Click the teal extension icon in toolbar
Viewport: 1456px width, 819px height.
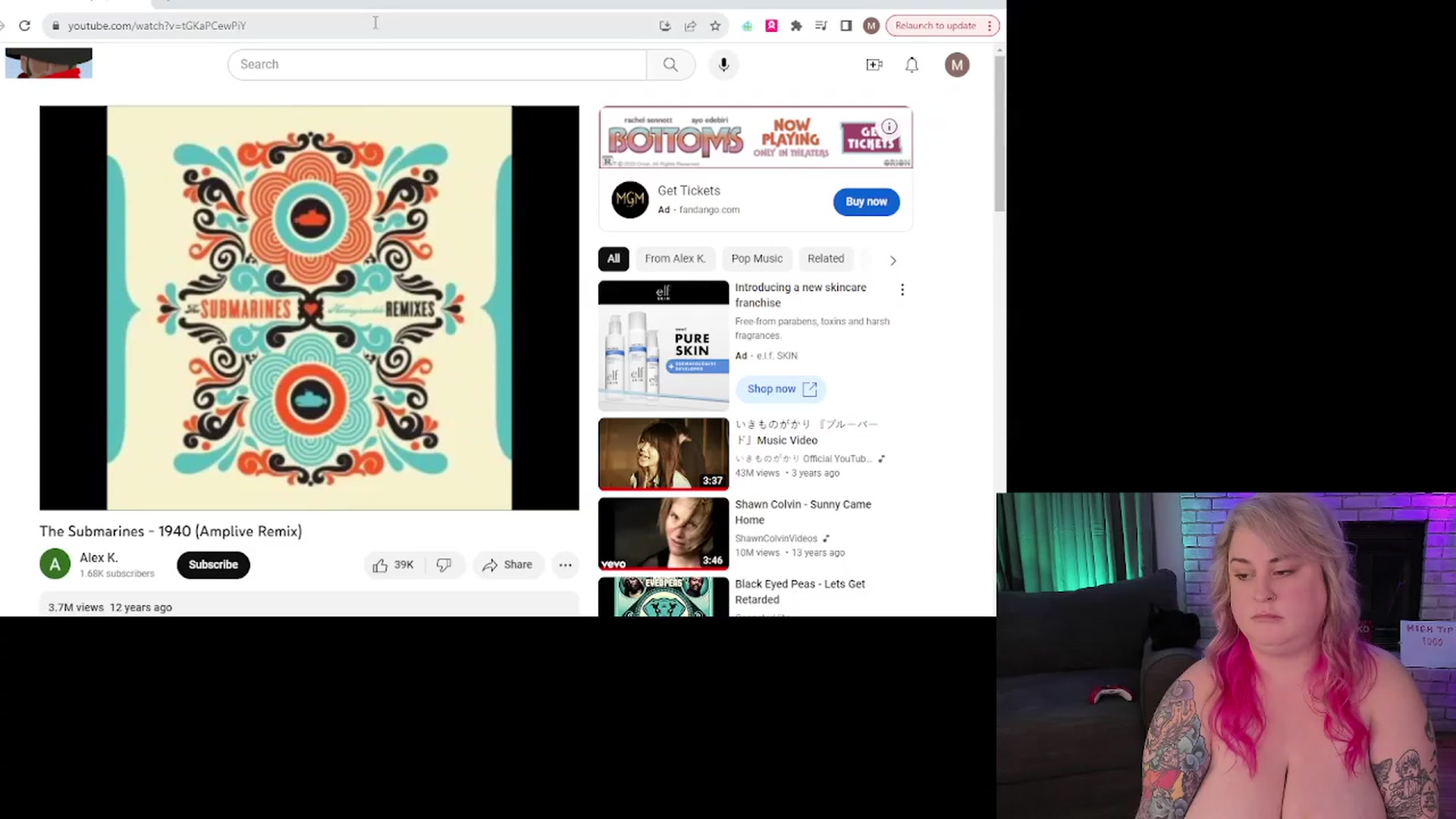click(x=747, y=26)
